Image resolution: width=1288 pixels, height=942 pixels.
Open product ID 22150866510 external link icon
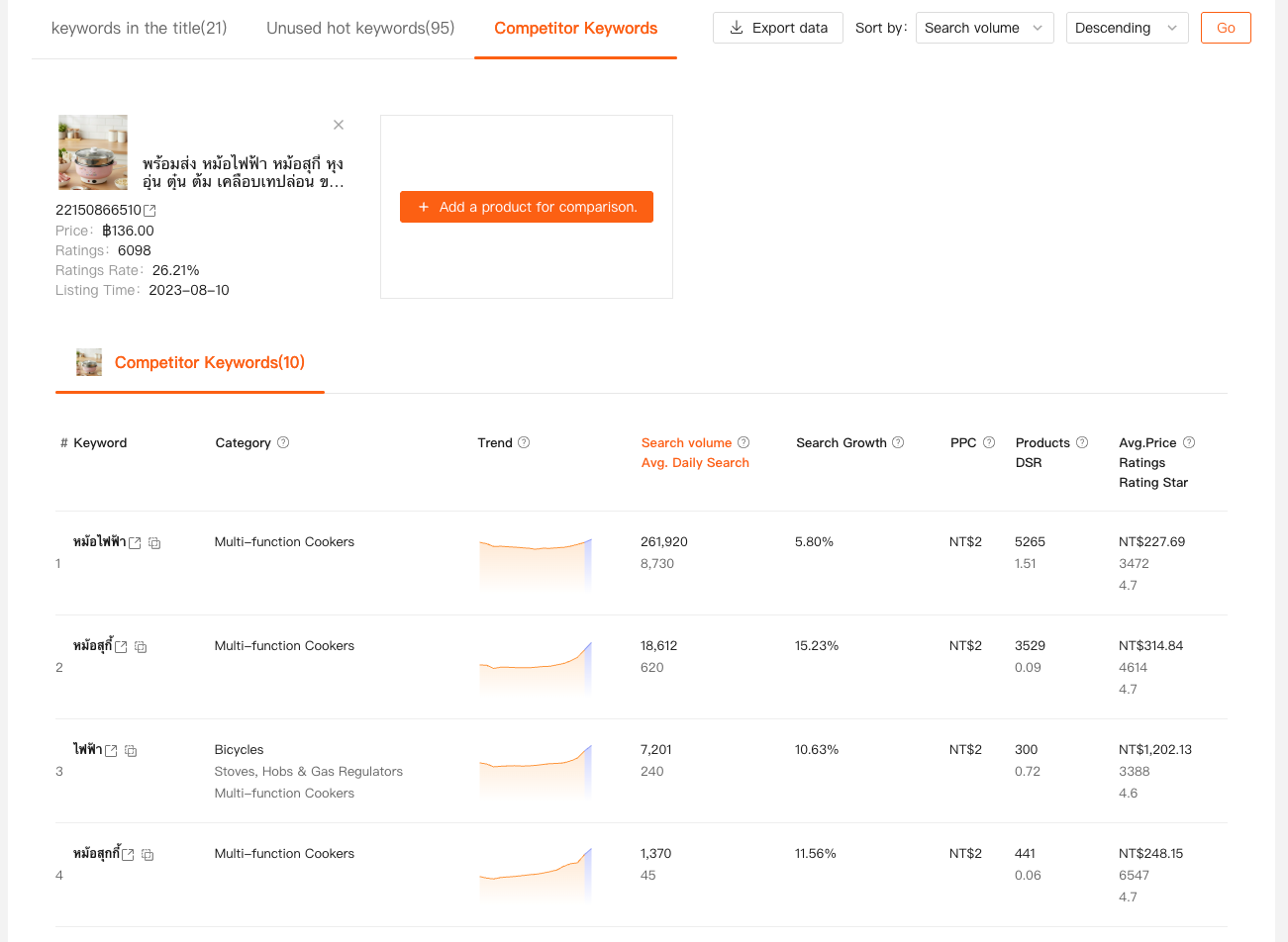pos(149,211)
